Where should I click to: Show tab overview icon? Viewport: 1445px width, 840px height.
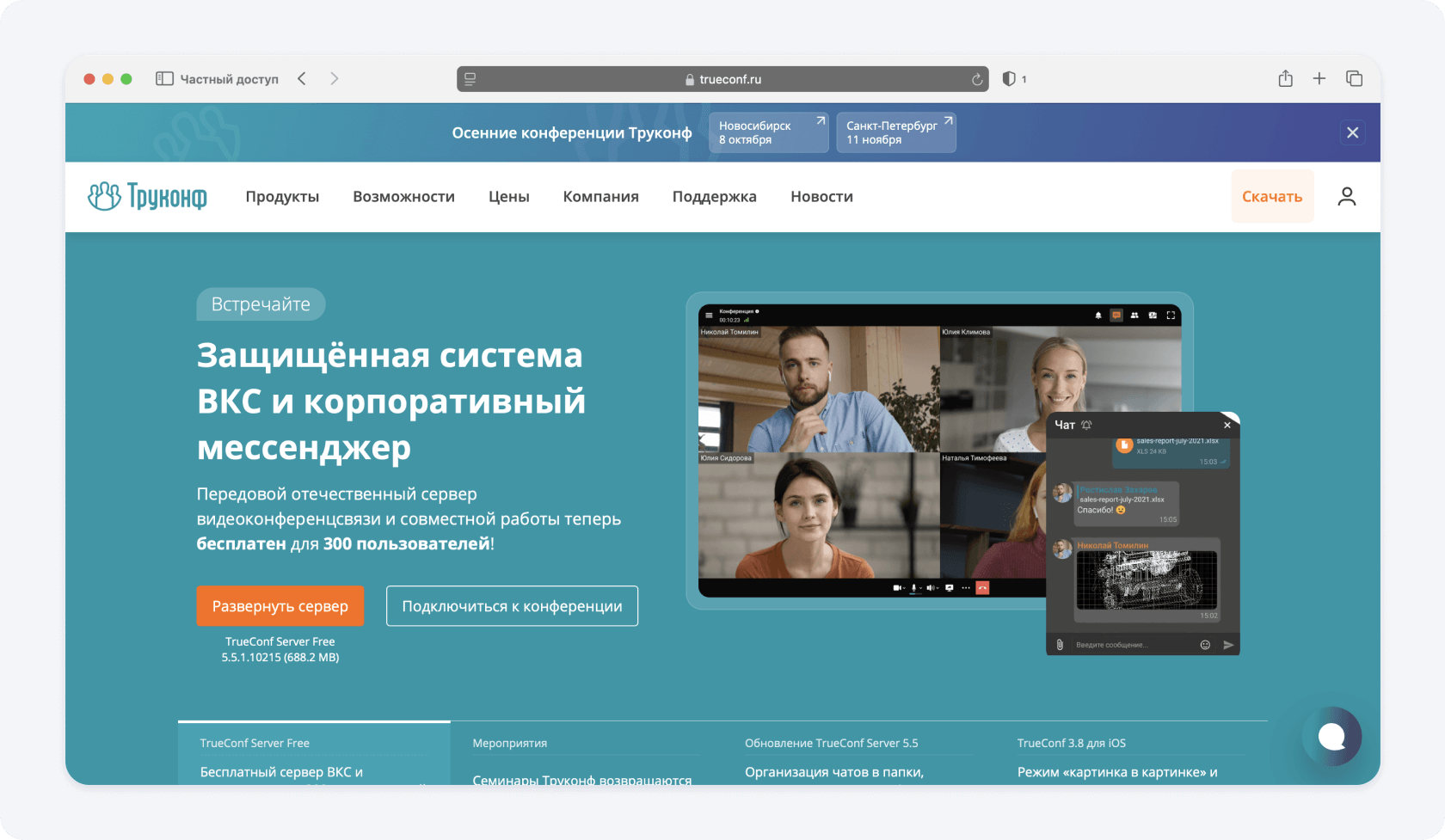tap(1354, 79)
